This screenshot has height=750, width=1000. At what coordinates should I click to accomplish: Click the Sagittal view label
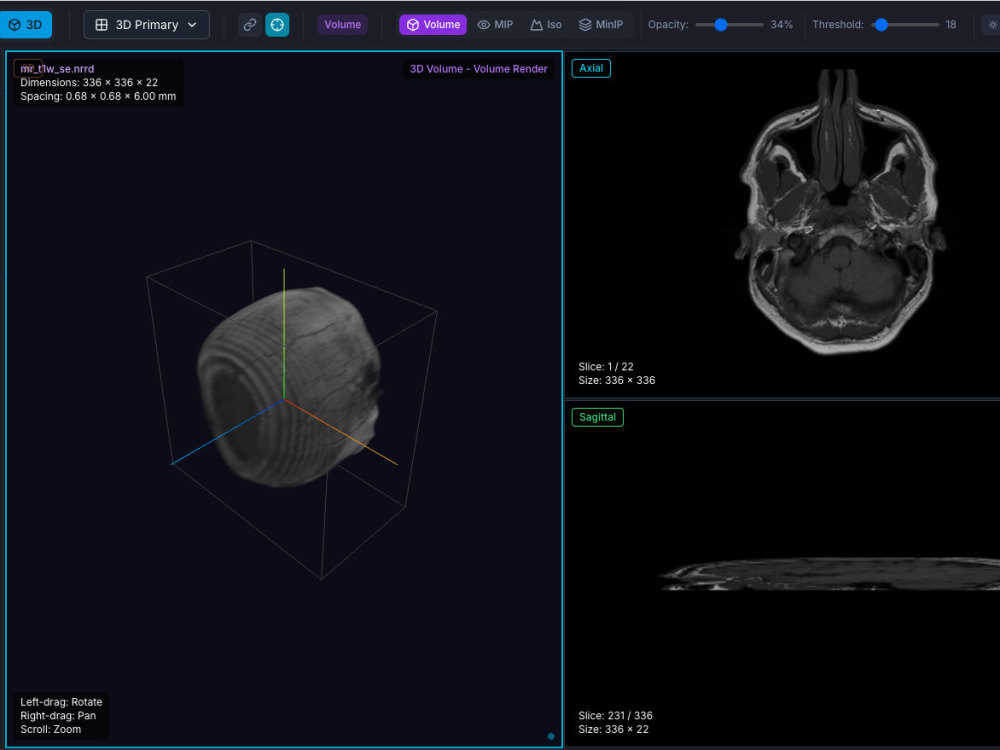pyautogui.click(x=598, y=417)
